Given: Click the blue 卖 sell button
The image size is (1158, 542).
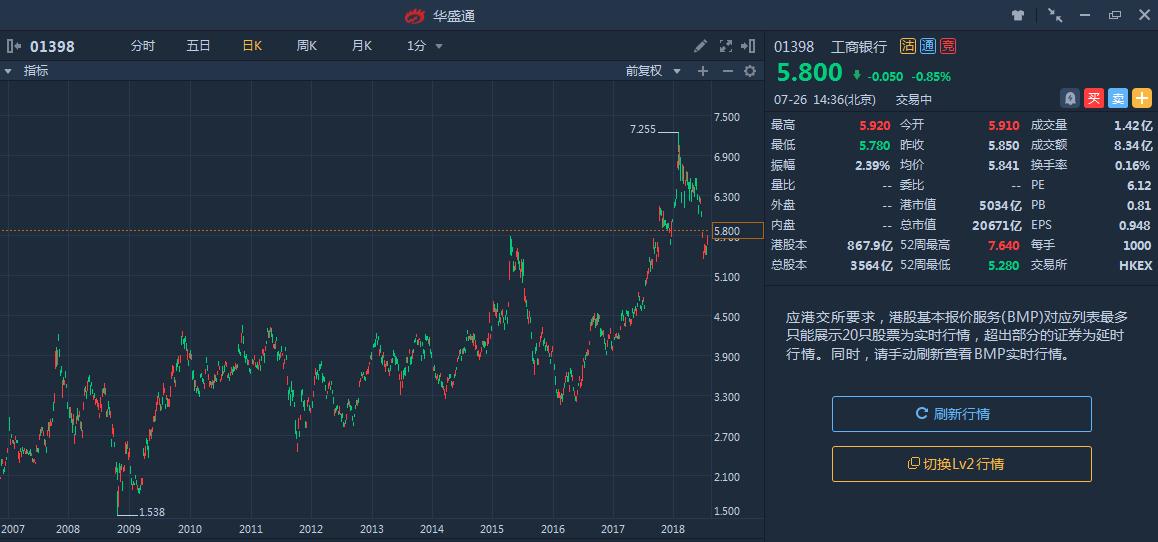Looking at the screenshot, I should coord(1118,98).
